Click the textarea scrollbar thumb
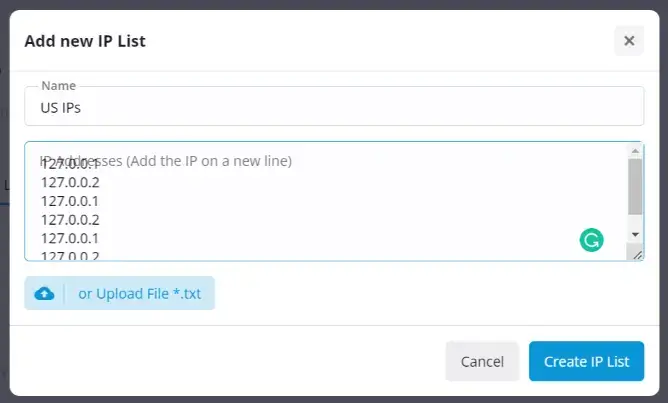 (635, 187)
